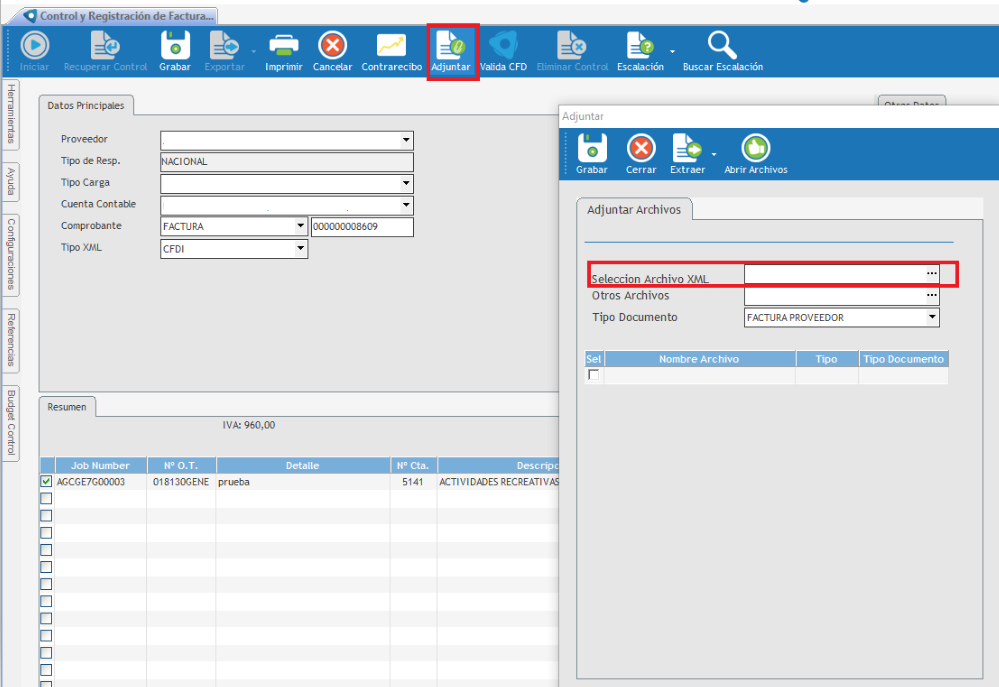Expand the Proveedor dropdown

tap(406, 141)
